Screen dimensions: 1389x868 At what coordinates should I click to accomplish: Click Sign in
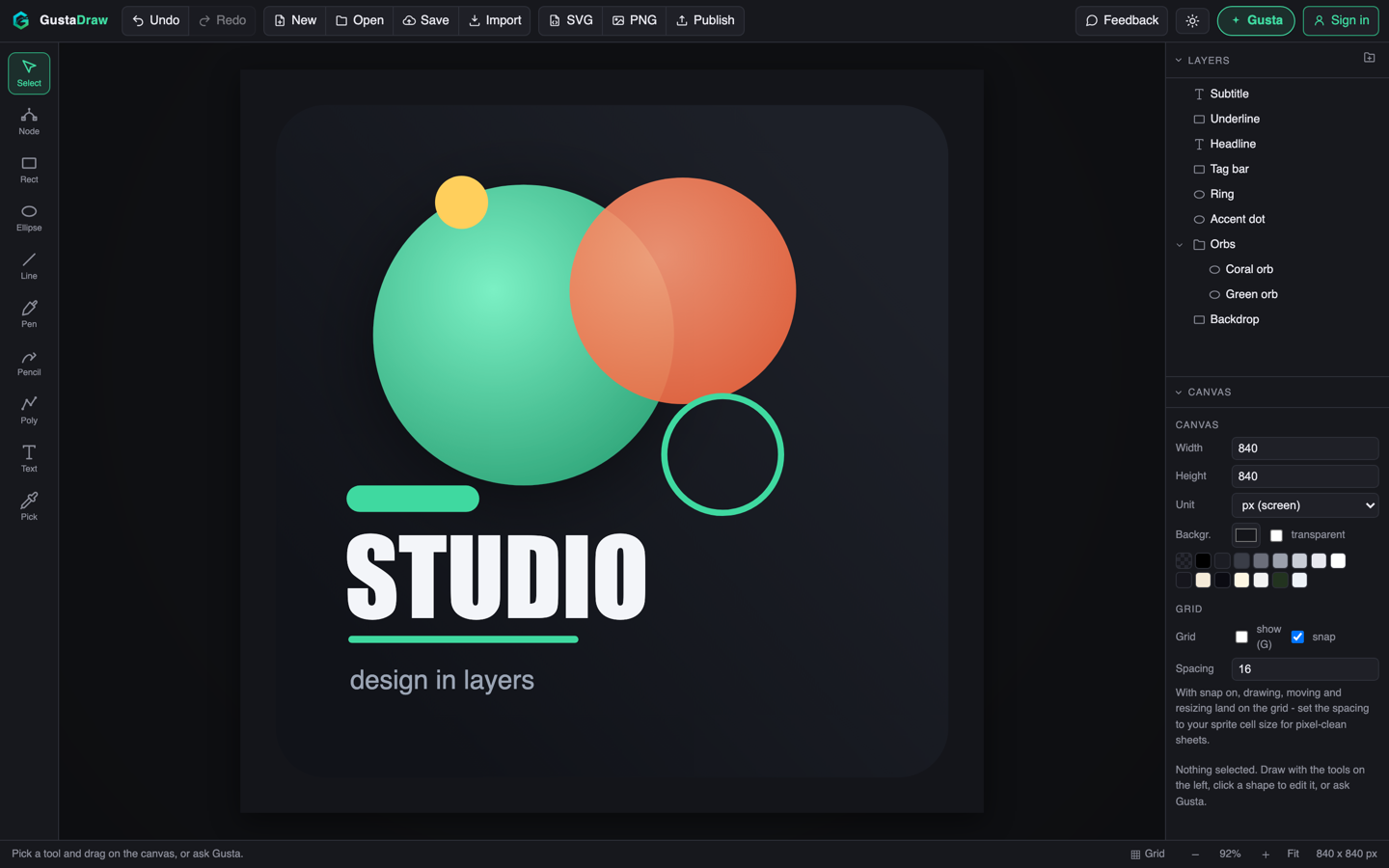pos(1341,20)
